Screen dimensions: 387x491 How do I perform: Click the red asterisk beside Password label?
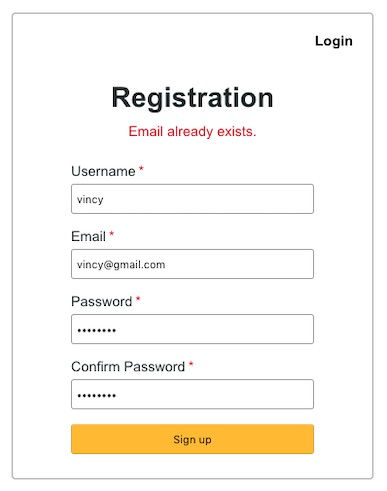138,299
